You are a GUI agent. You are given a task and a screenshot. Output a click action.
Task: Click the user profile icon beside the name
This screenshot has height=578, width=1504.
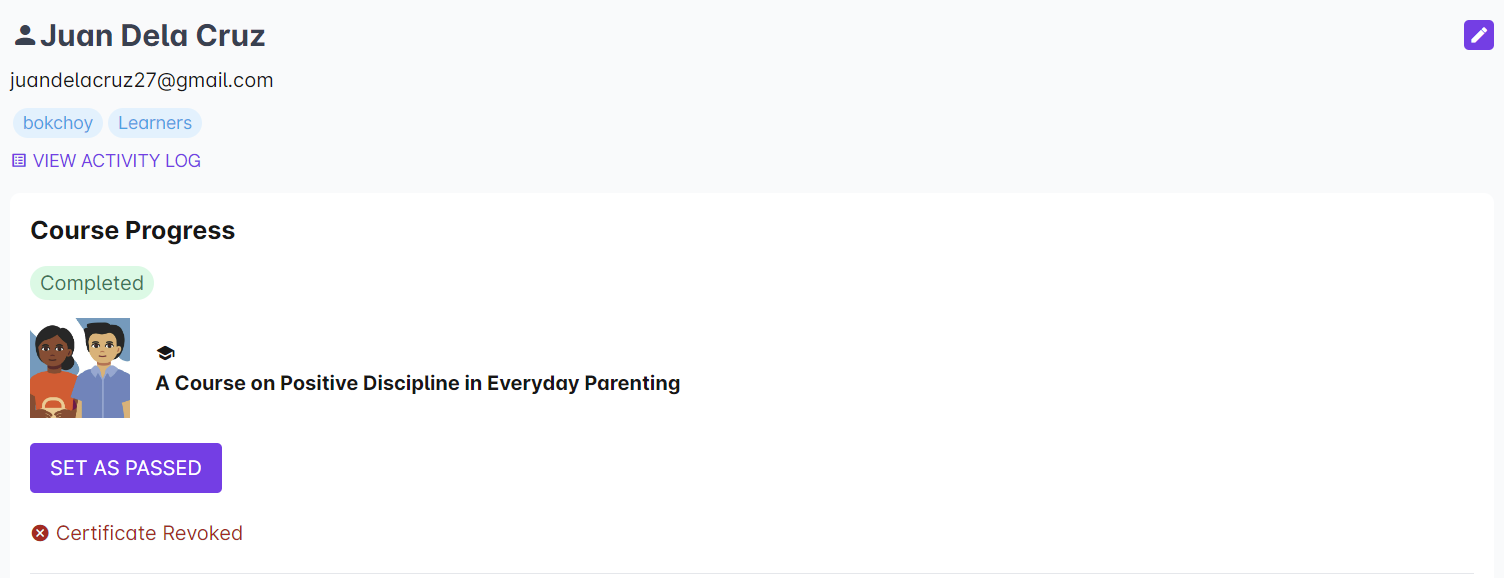click(x=25, y=36)
